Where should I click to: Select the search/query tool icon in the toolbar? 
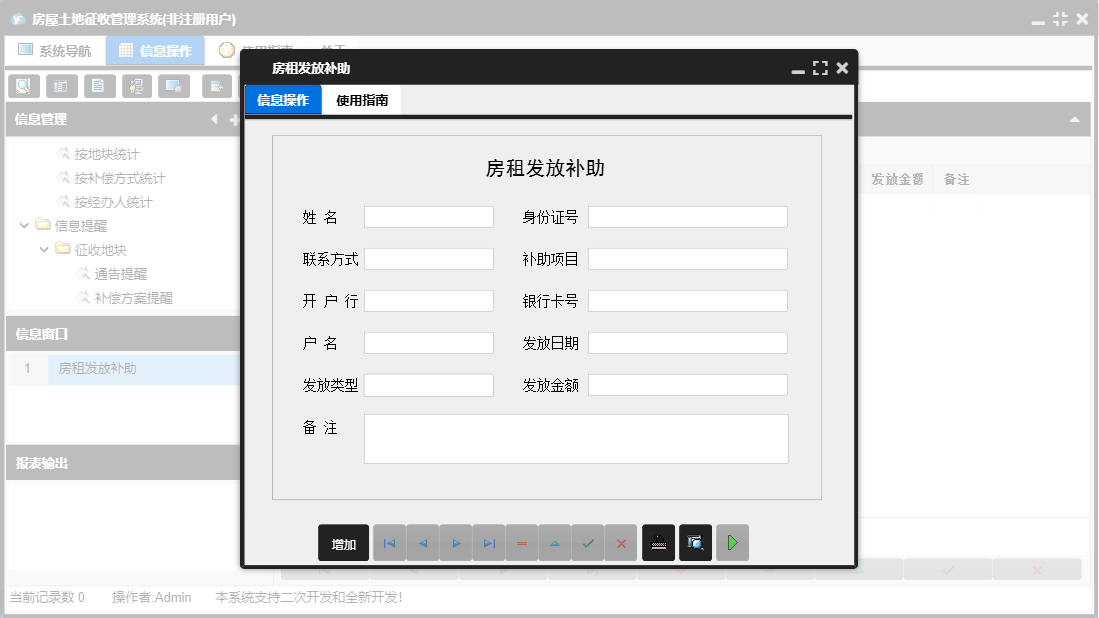pos(23,86)
